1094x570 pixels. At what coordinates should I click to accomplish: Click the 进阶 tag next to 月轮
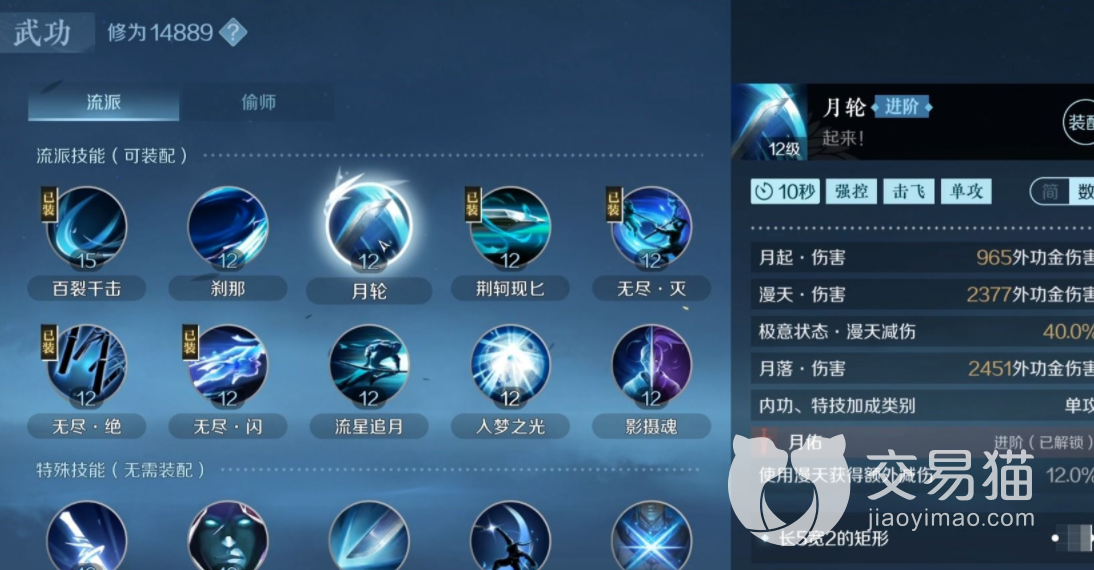pyautogui.click(x=901, y=107)
